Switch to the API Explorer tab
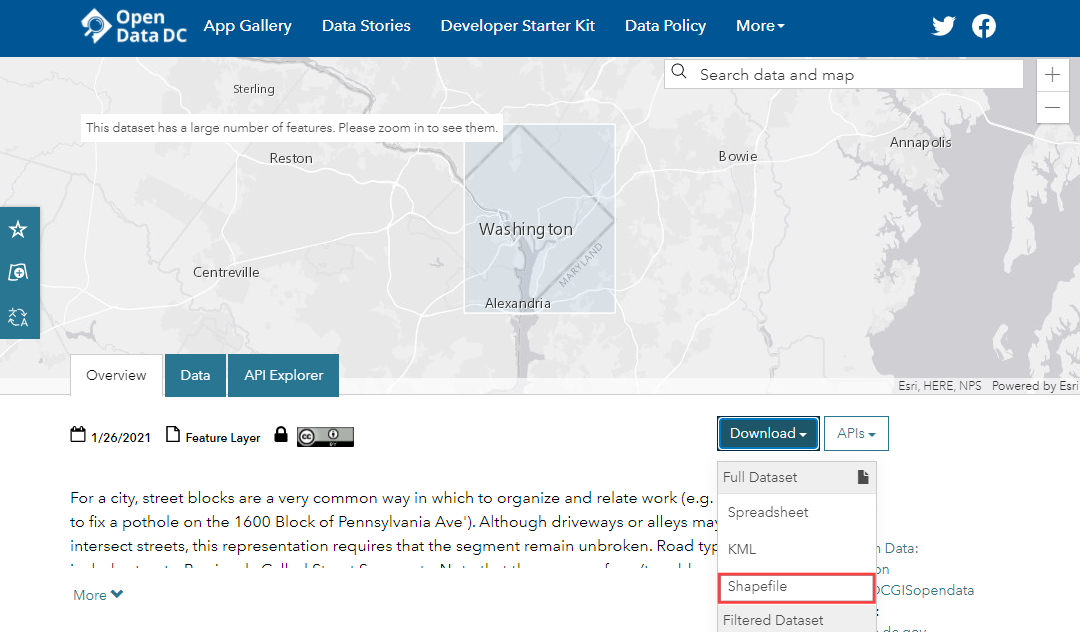Viewport: 1080px width, 632px height. (x=284, y=375)
